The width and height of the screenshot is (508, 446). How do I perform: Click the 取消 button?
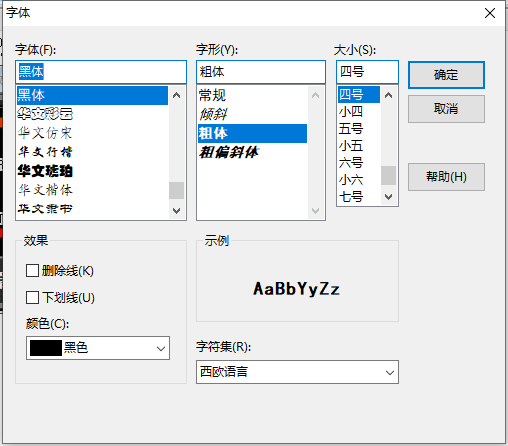click(446, 109)
